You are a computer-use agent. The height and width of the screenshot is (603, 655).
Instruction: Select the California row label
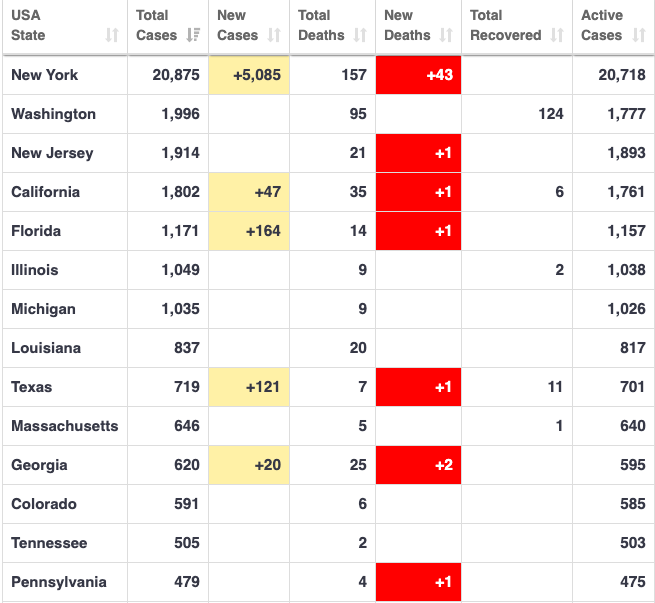click(x=45, y=192)
